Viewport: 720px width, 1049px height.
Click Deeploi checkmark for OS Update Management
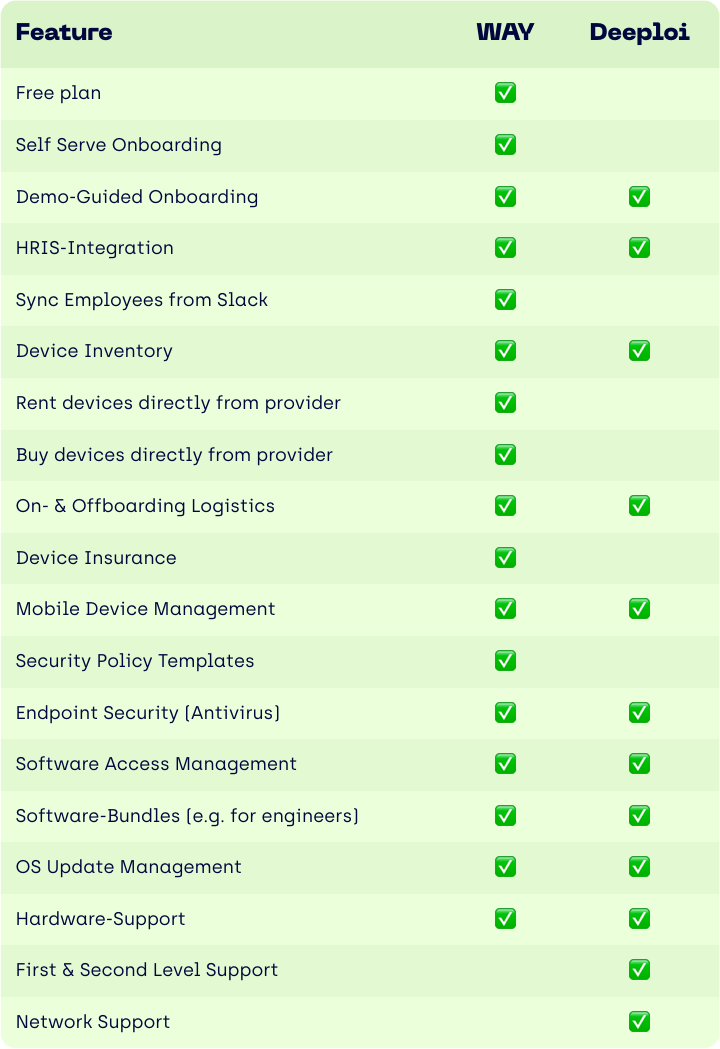click(639, 867)
